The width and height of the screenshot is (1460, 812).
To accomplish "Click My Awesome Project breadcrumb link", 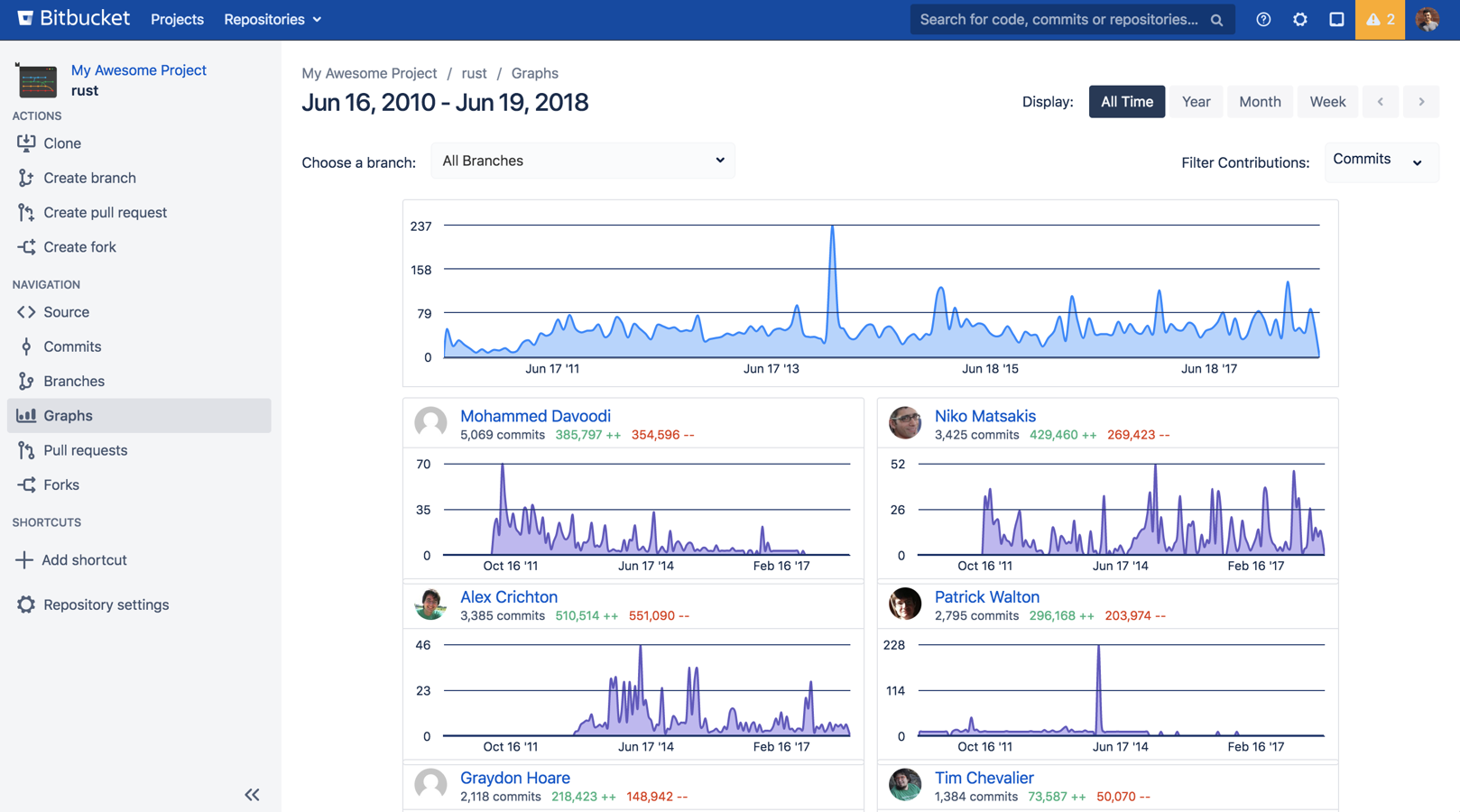I will pos(369,73).
